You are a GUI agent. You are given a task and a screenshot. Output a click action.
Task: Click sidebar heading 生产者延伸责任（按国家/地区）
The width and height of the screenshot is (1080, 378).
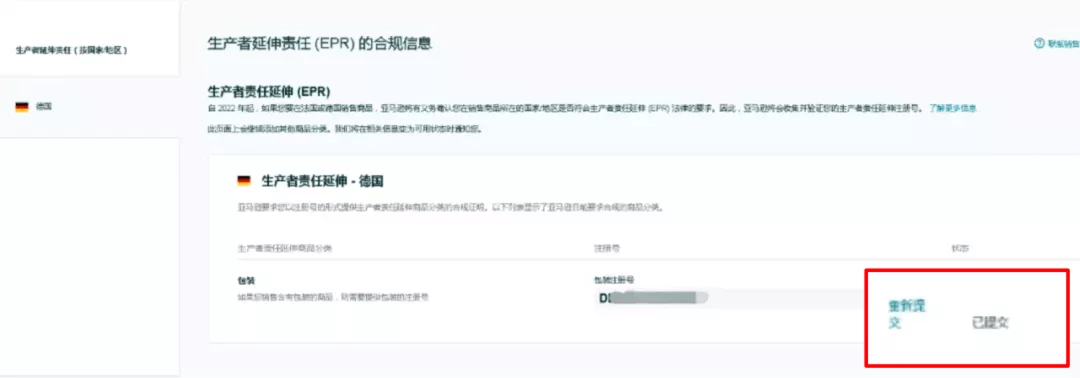click(72, 51)
